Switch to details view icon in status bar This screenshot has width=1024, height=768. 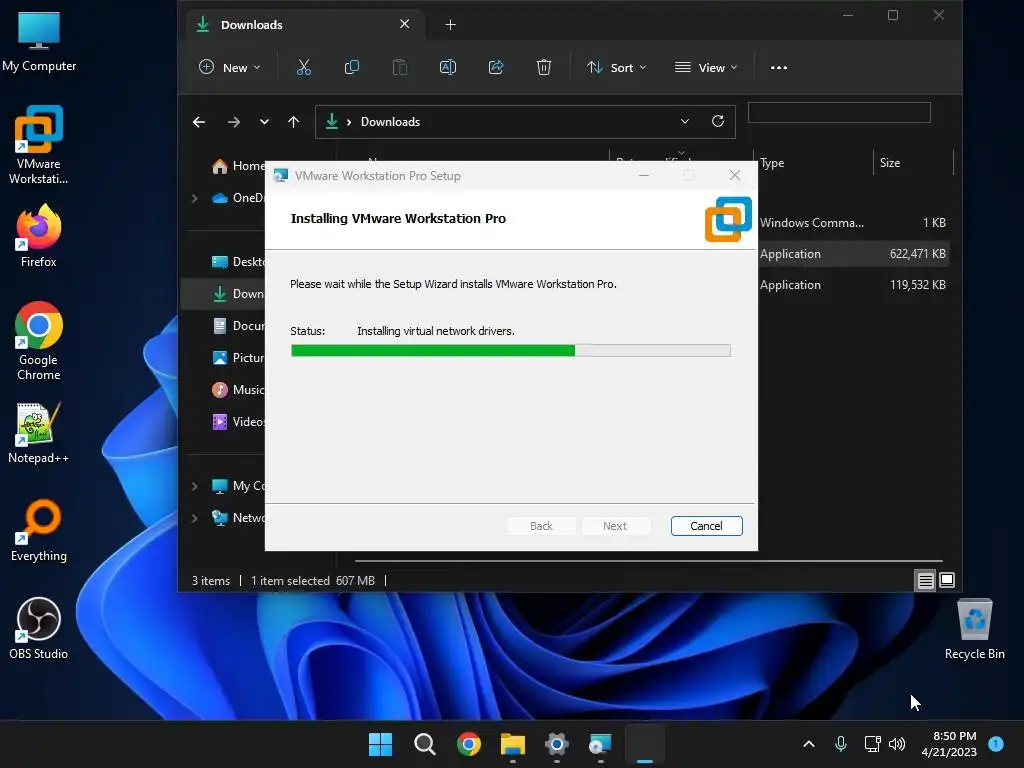[925, 580]
